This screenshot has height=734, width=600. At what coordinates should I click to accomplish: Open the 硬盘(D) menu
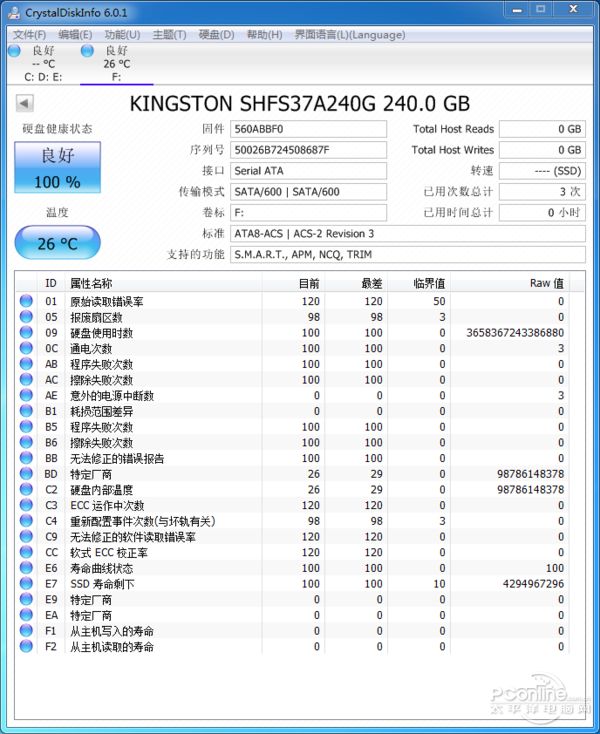(216, 35)
